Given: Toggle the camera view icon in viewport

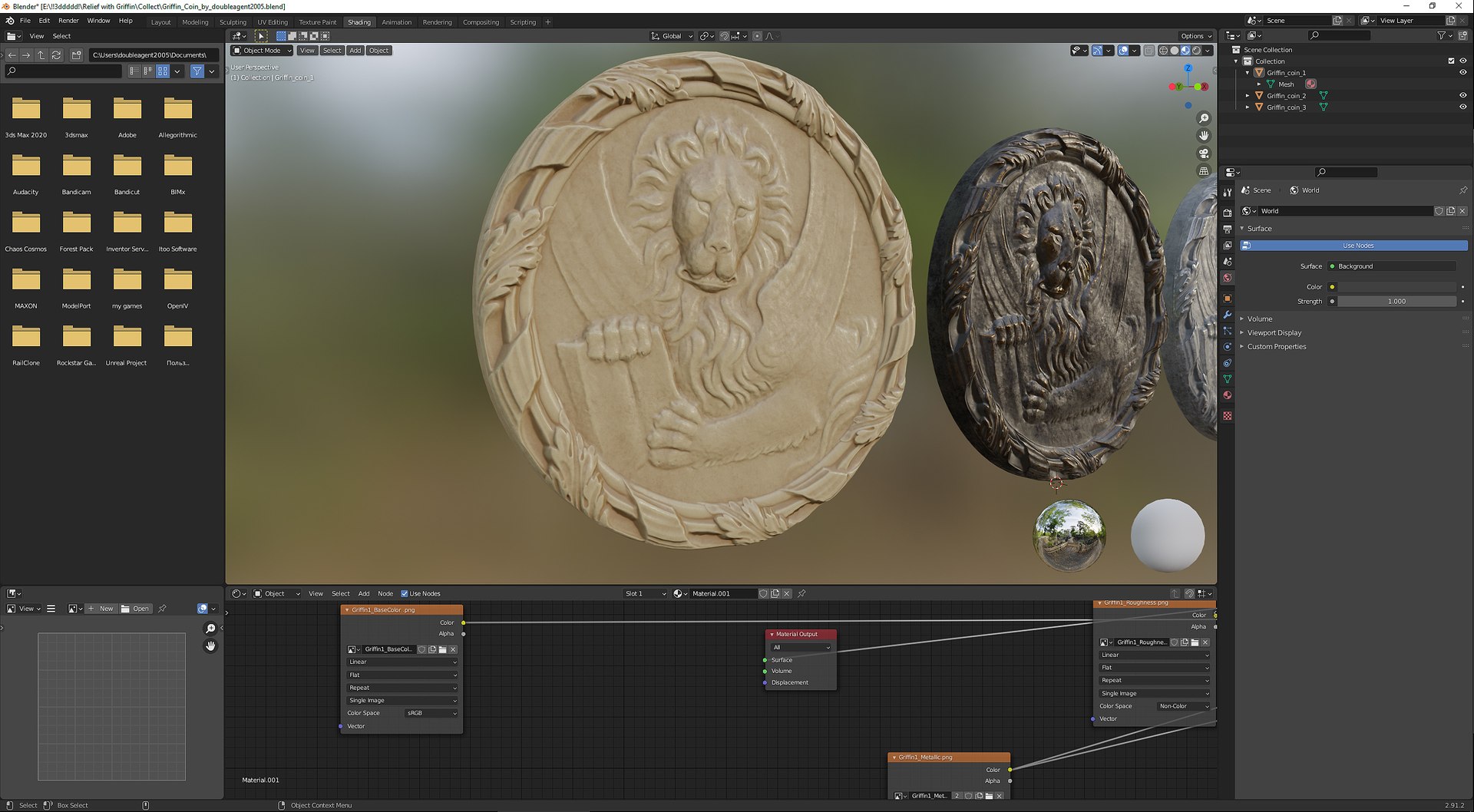Looking at the screenshot, I should click(x=1204, y=153).
